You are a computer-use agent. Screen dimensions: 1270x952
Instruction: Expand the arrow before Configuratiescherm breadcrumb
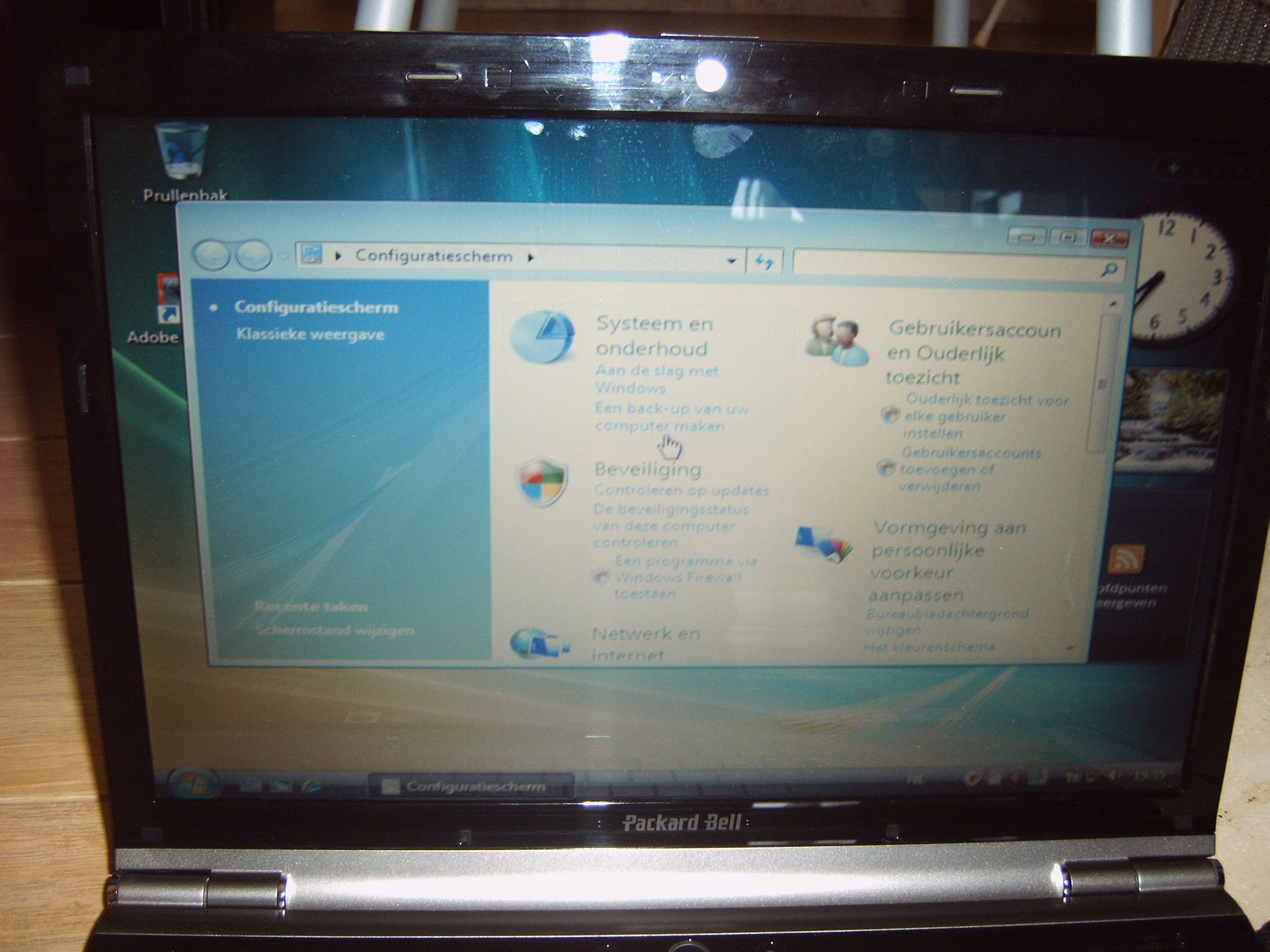click(338, 256)
